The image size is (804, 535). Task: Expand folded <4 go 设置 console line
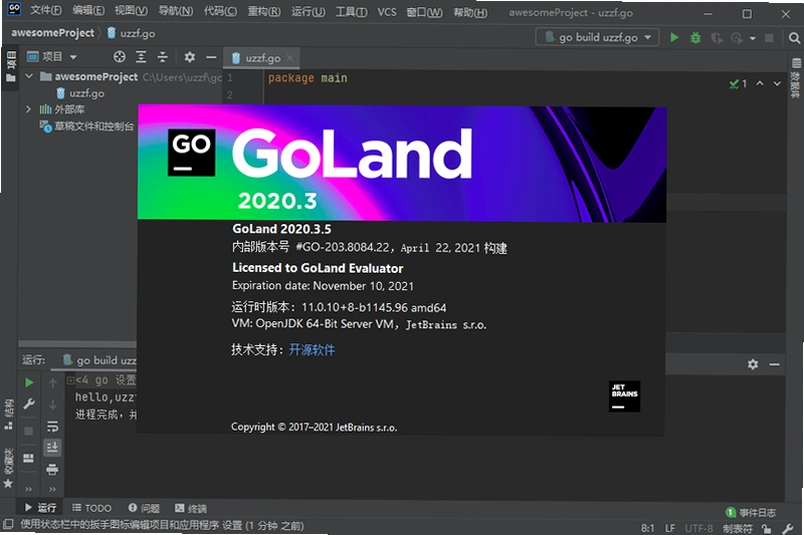pyautogui.click(x=70, y=380)
